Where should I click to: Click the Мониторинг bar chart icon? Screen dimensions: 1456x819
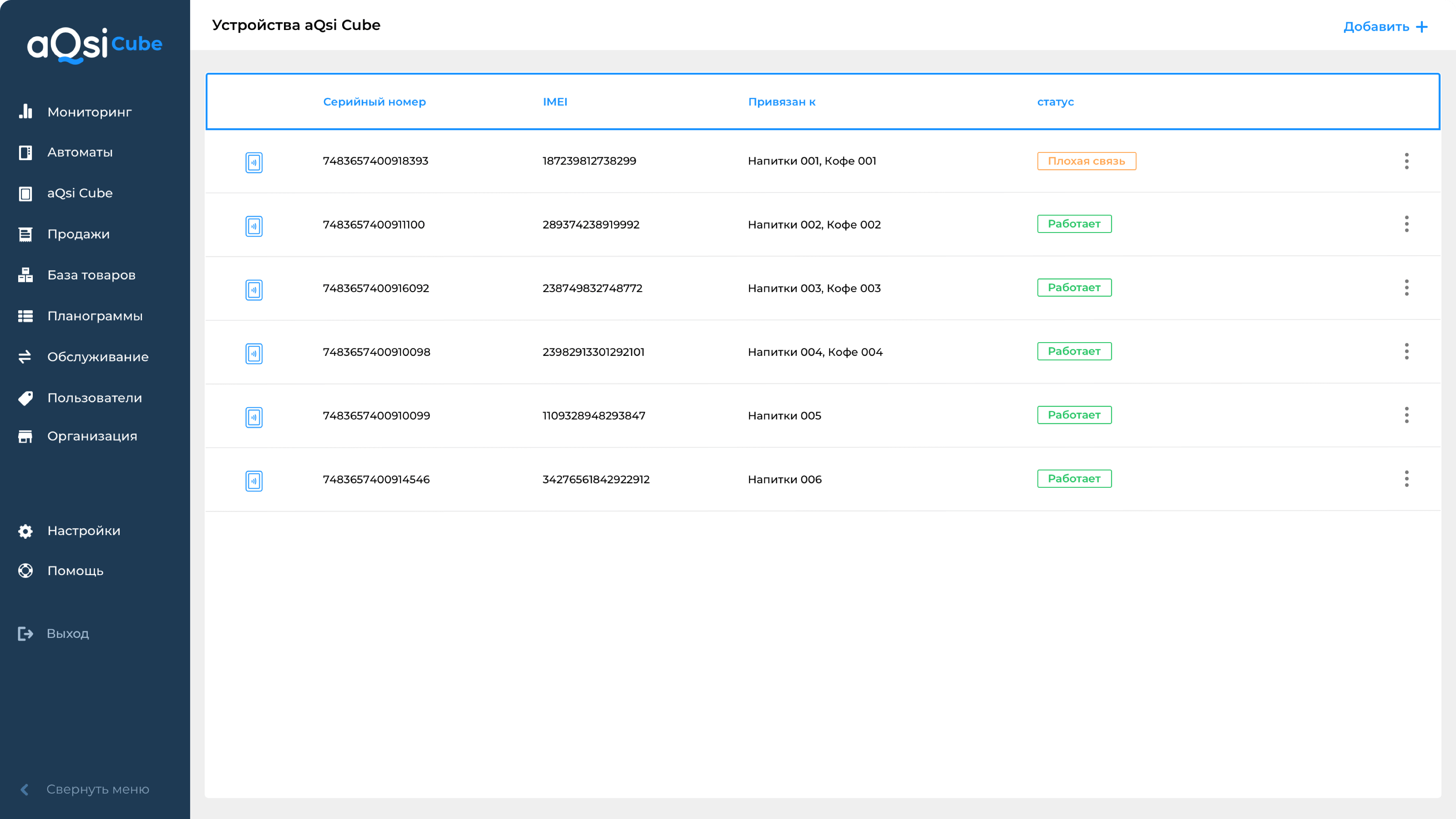pos(25,111)
